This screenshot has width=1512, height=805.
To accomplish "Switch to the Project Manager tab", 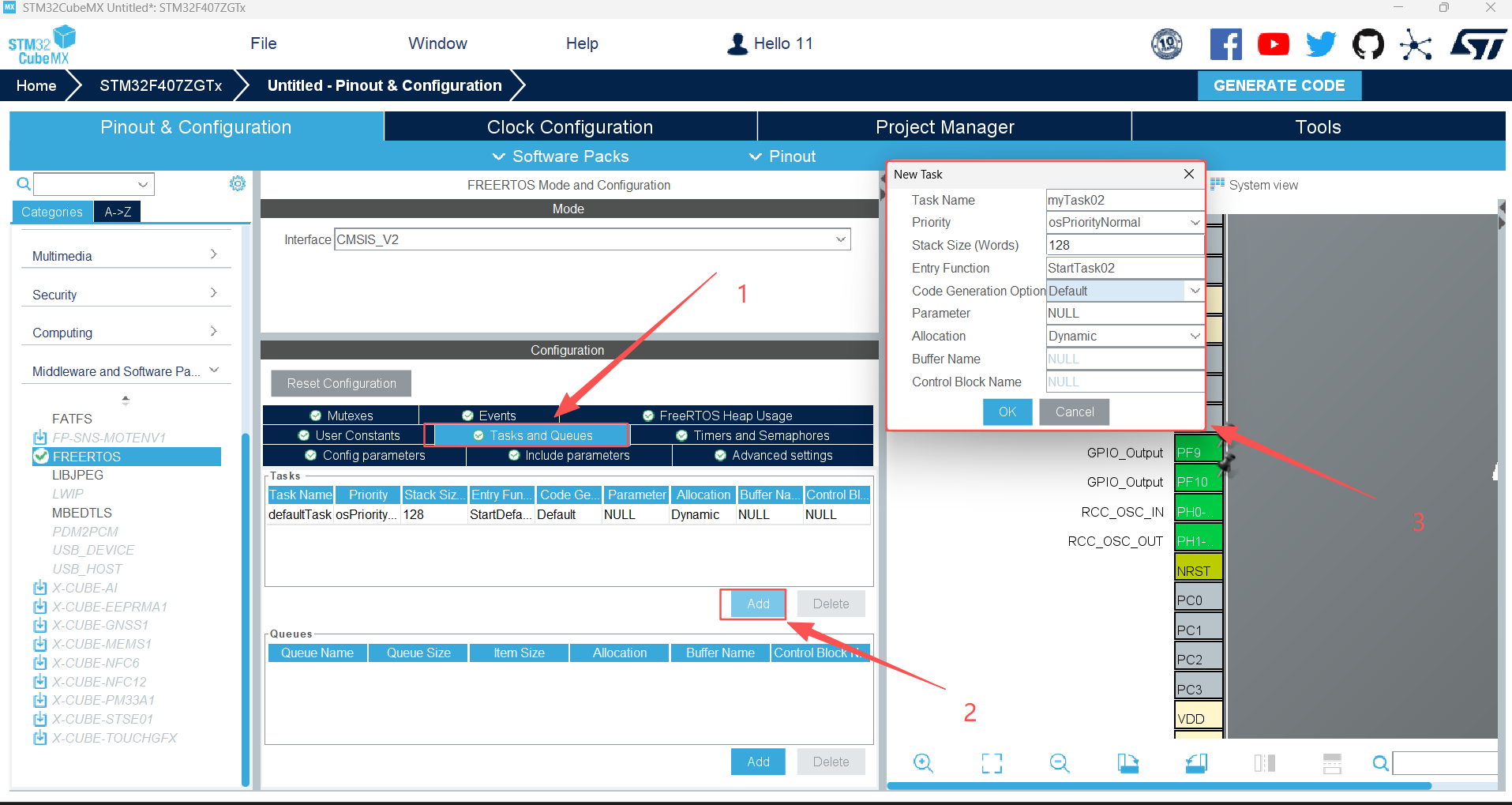I will point(944,126).
